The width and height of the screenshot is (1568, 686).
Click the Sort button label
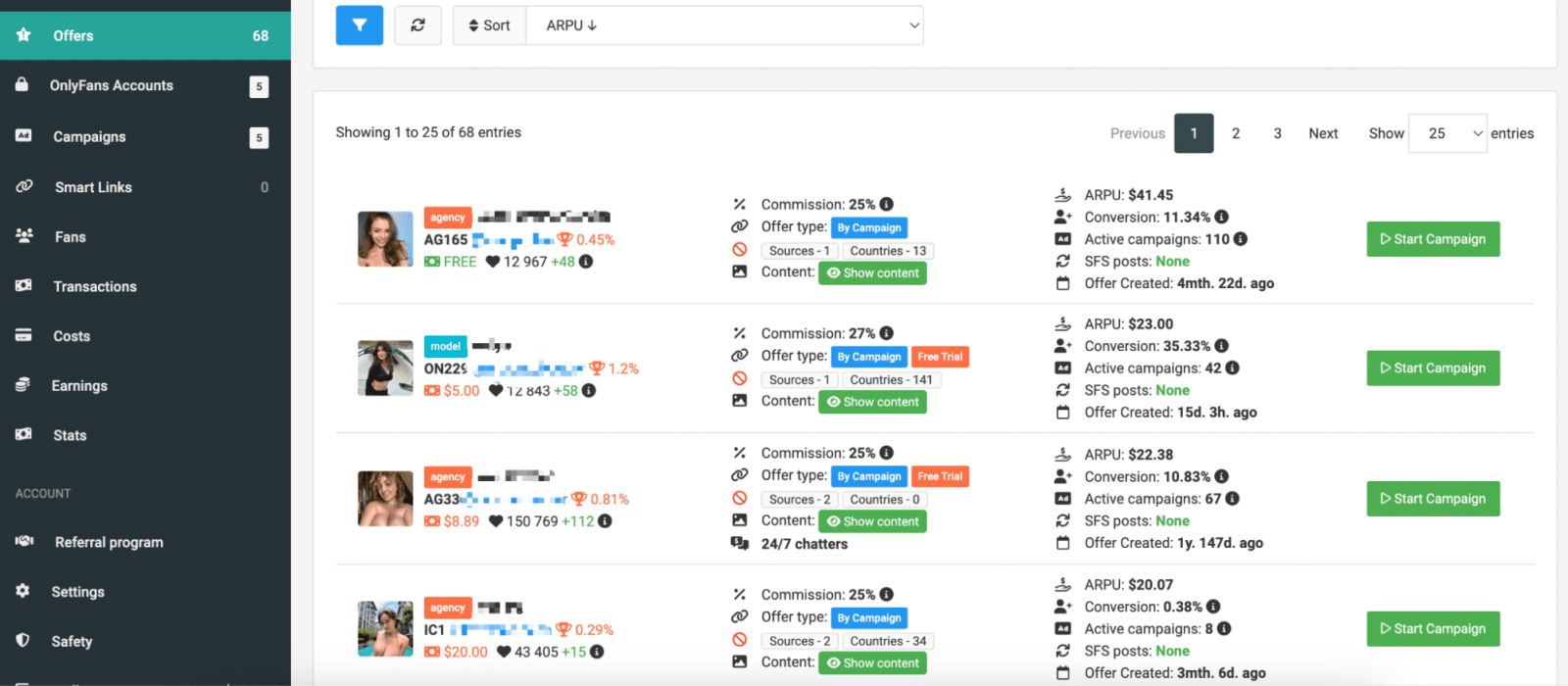(489, 25)
